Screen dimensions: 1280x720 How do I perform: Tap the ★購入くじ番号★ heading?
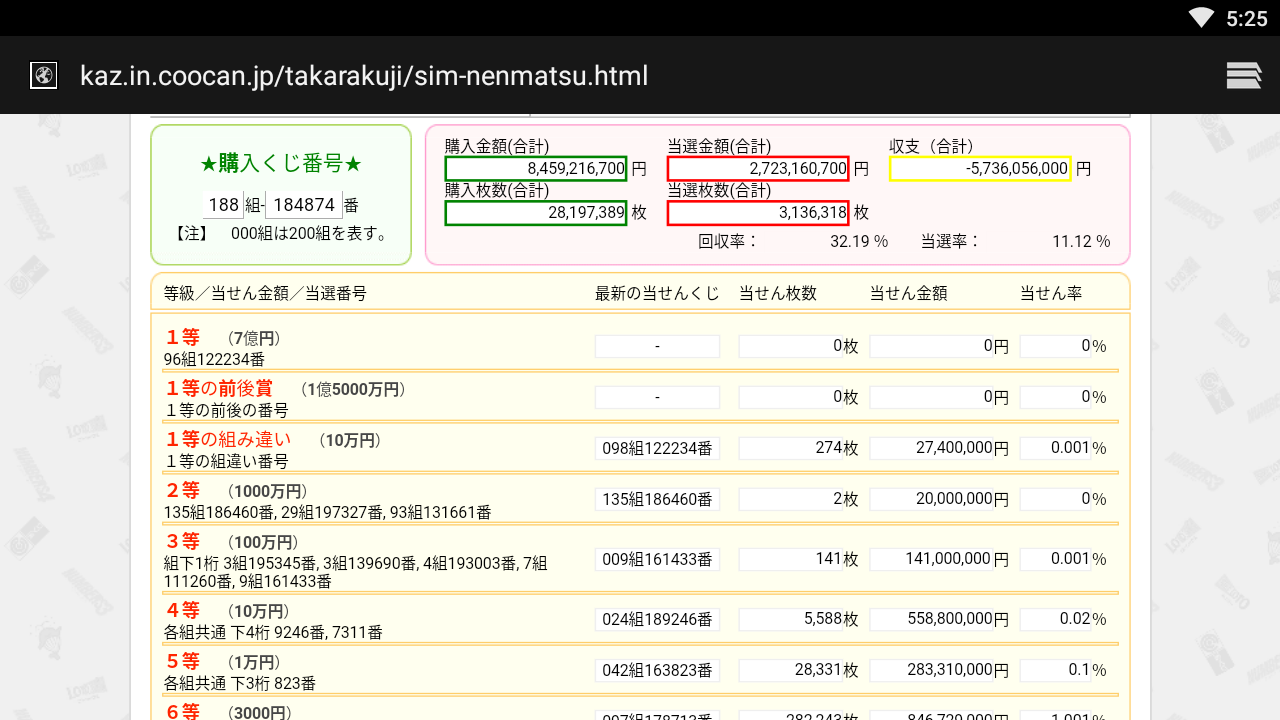[281, 164]
